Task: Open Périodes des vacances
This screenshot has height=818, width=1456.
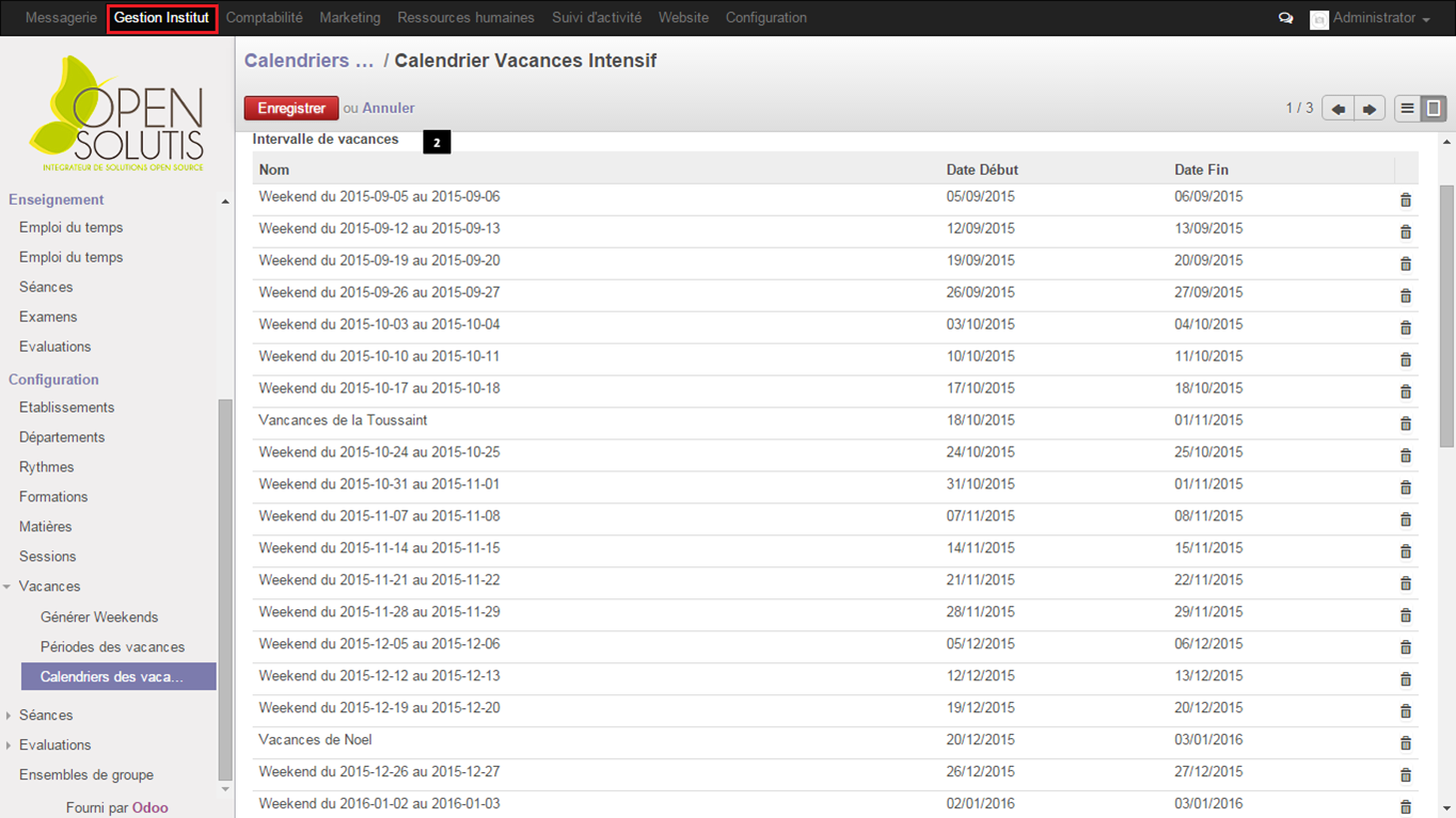Action: pos(113,647)
